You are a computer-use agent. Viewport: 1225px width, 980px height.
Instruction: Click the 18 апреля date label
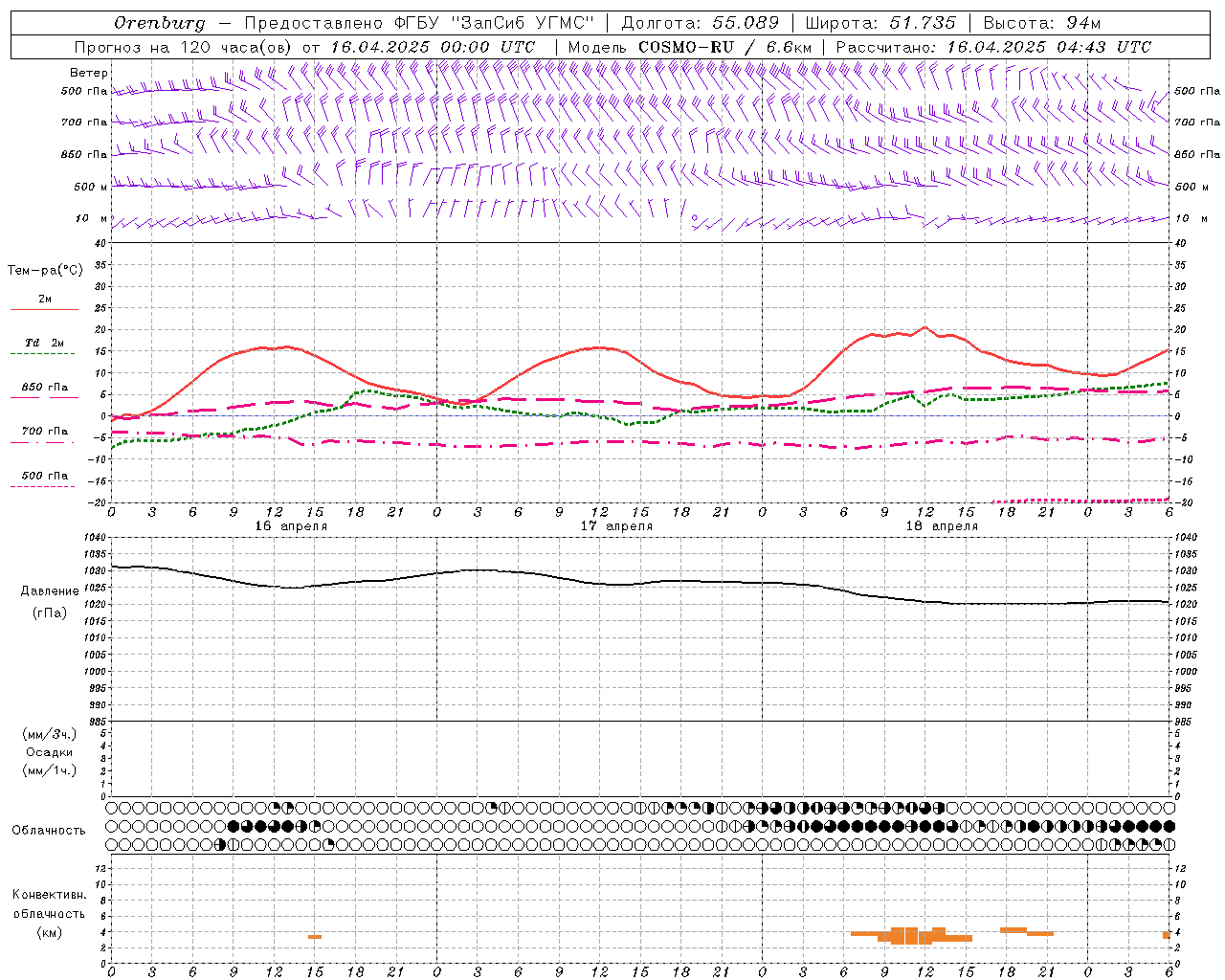pyautogui.click(x=942, y=526)
